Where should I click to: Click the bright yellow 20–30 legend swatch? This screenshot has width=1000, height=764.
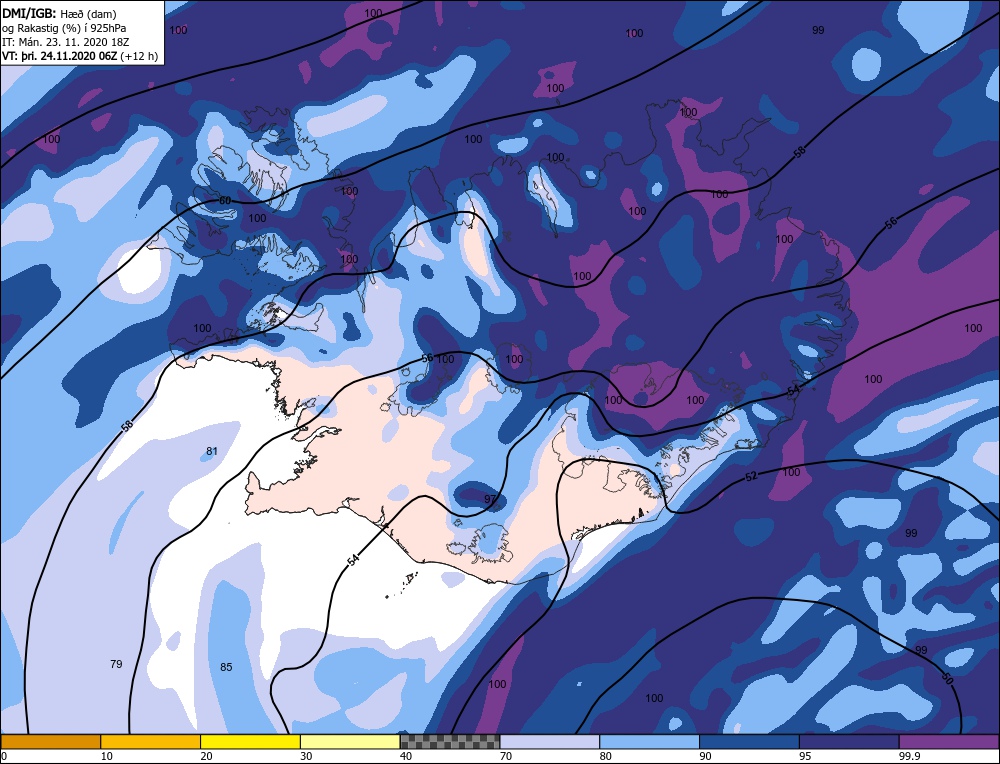[250, 741]
